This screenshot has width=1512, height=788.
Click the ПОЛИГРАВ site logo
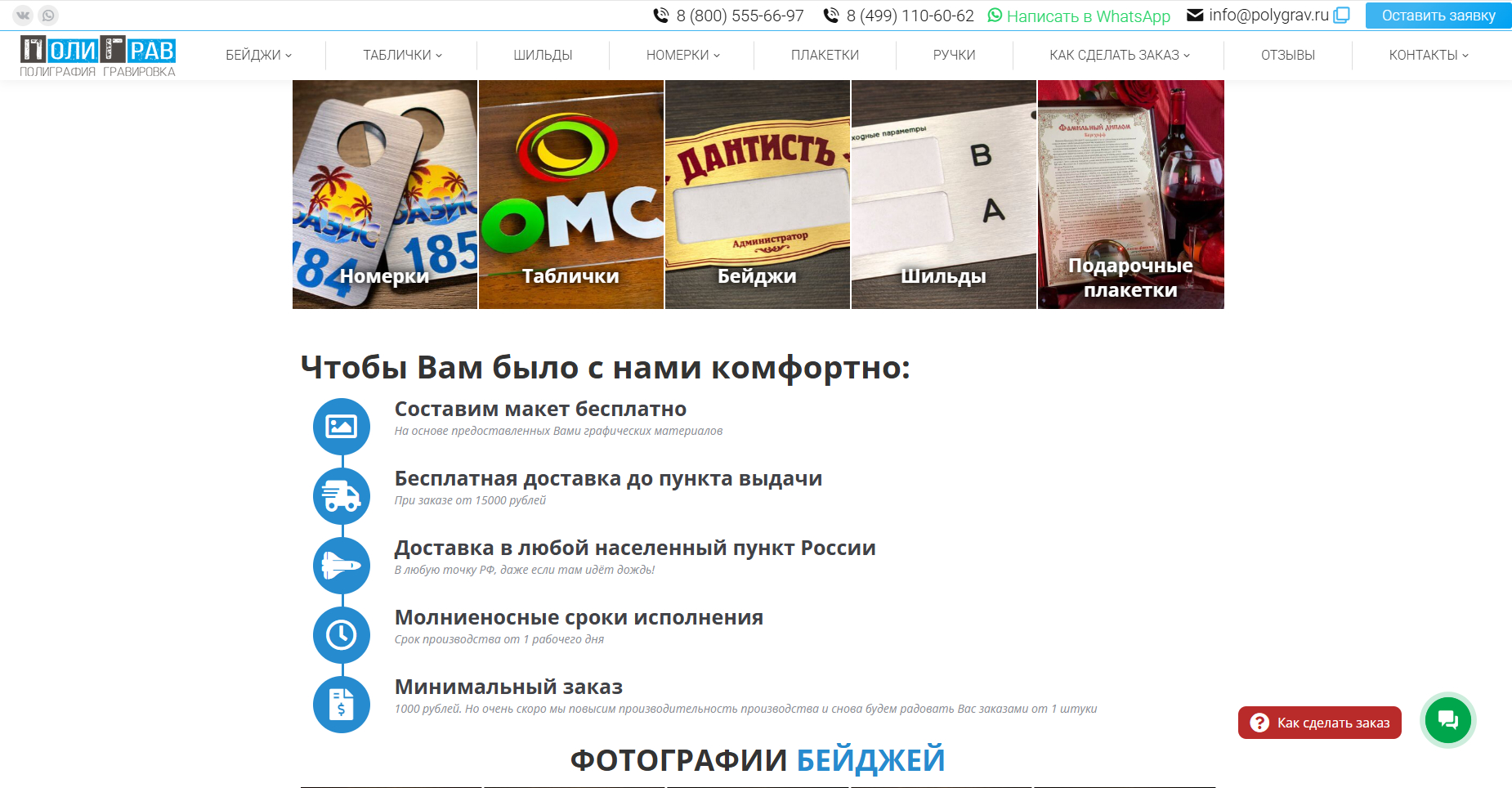[98, 56]
